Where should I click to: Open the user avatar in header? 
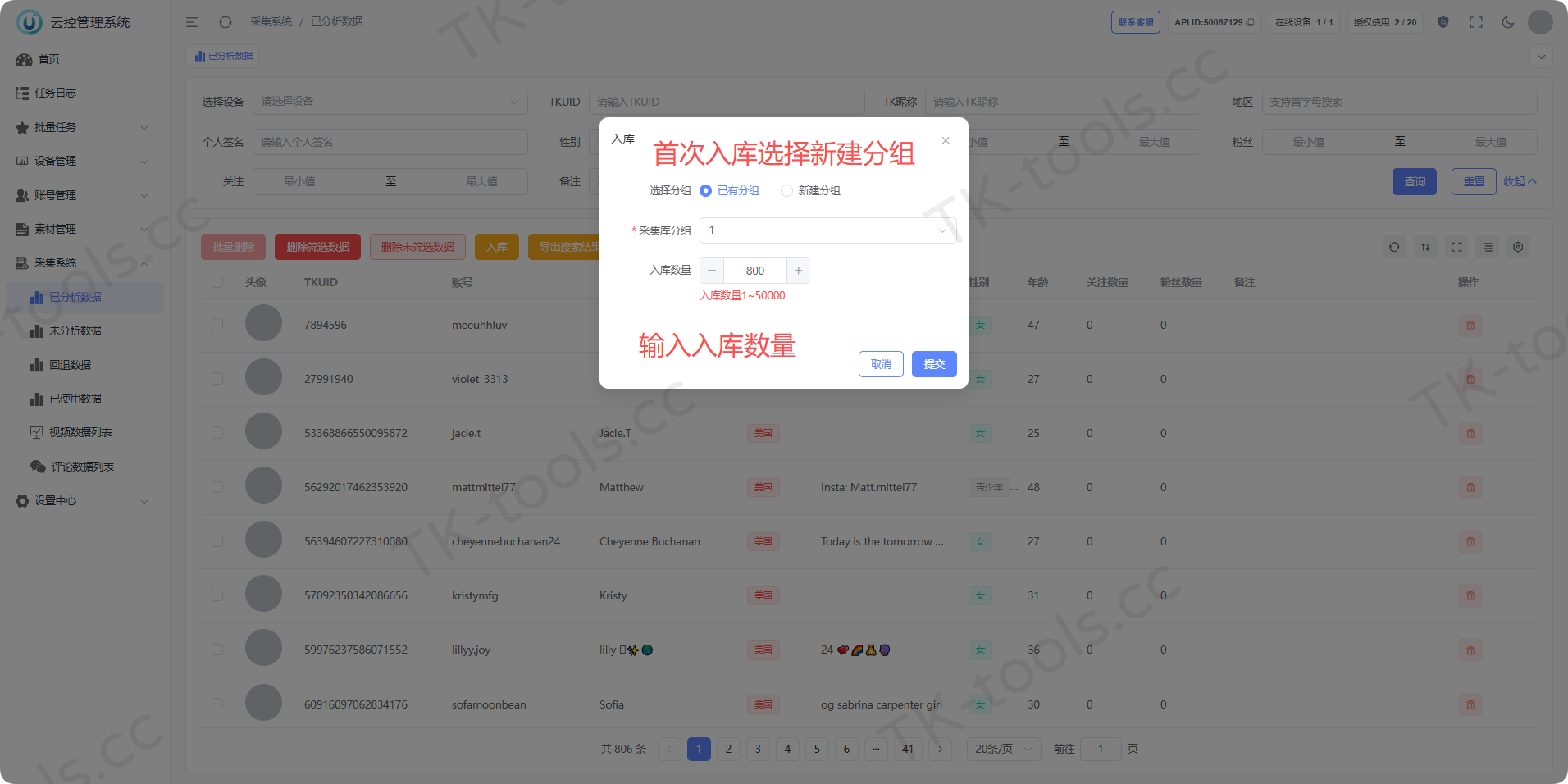point(1540,22)
